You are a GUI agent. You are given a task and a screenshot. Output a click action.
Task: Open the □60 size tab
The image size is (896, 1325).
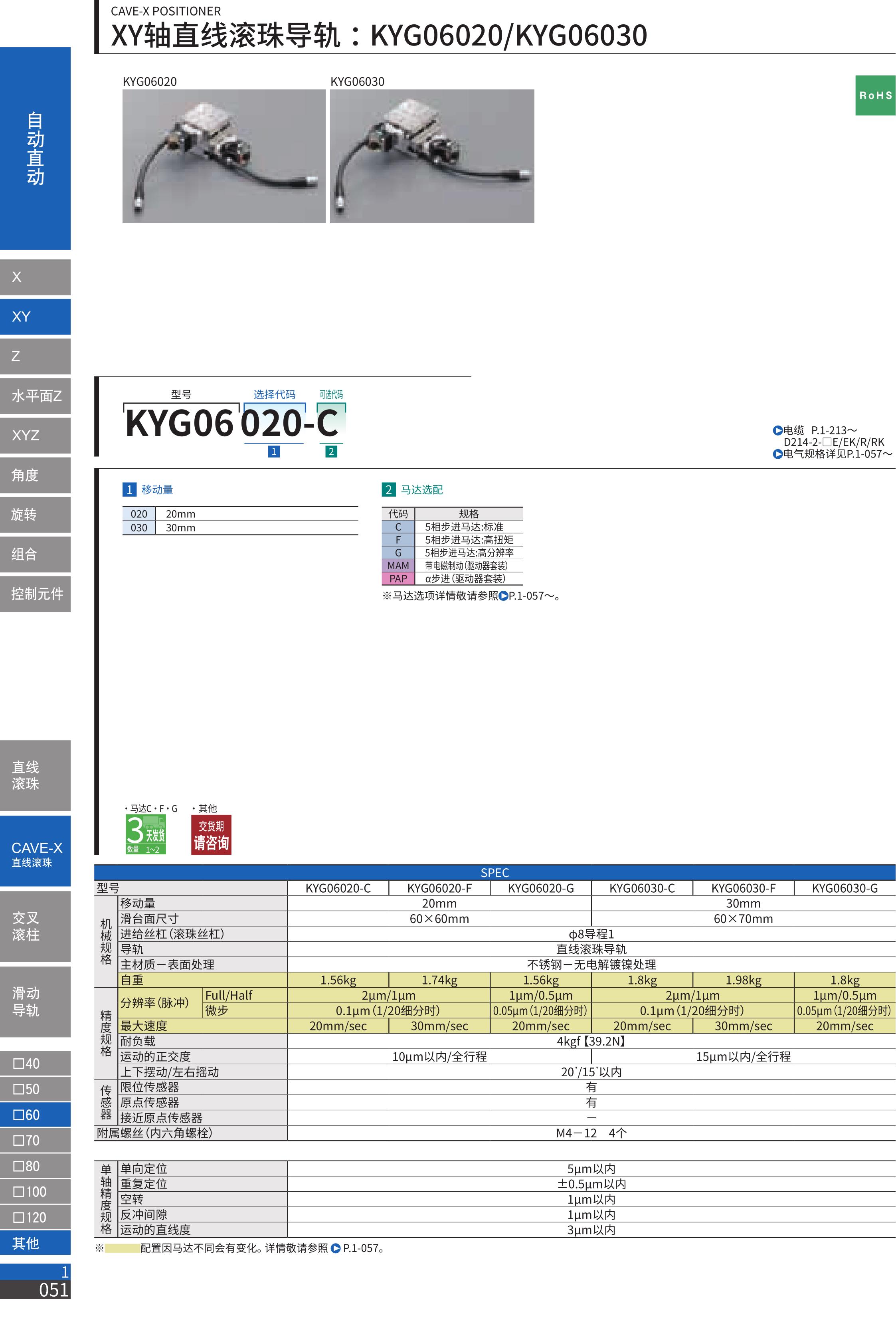click(x=36, y=1115)
